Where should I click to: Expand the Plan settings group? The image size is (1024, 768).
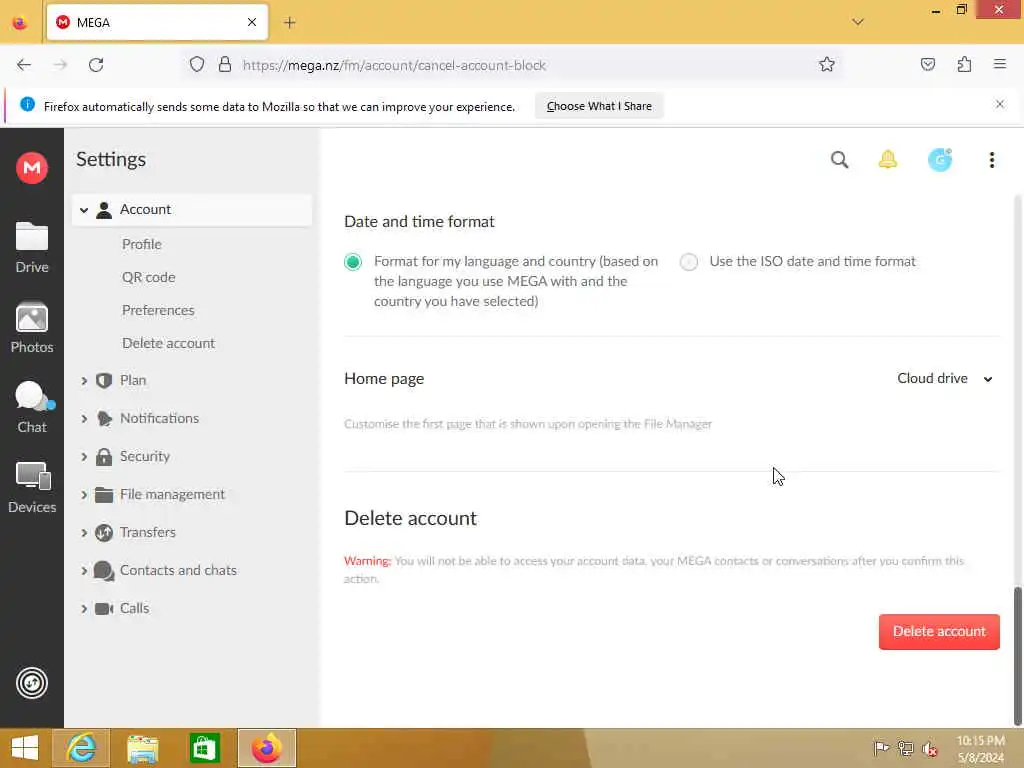pos(84,381)
